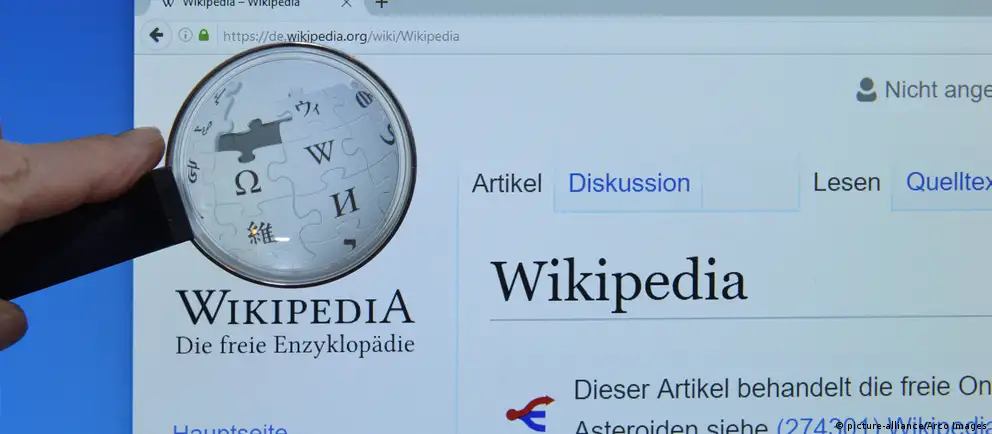Select the Artikel tab

[x=506, y=184]
